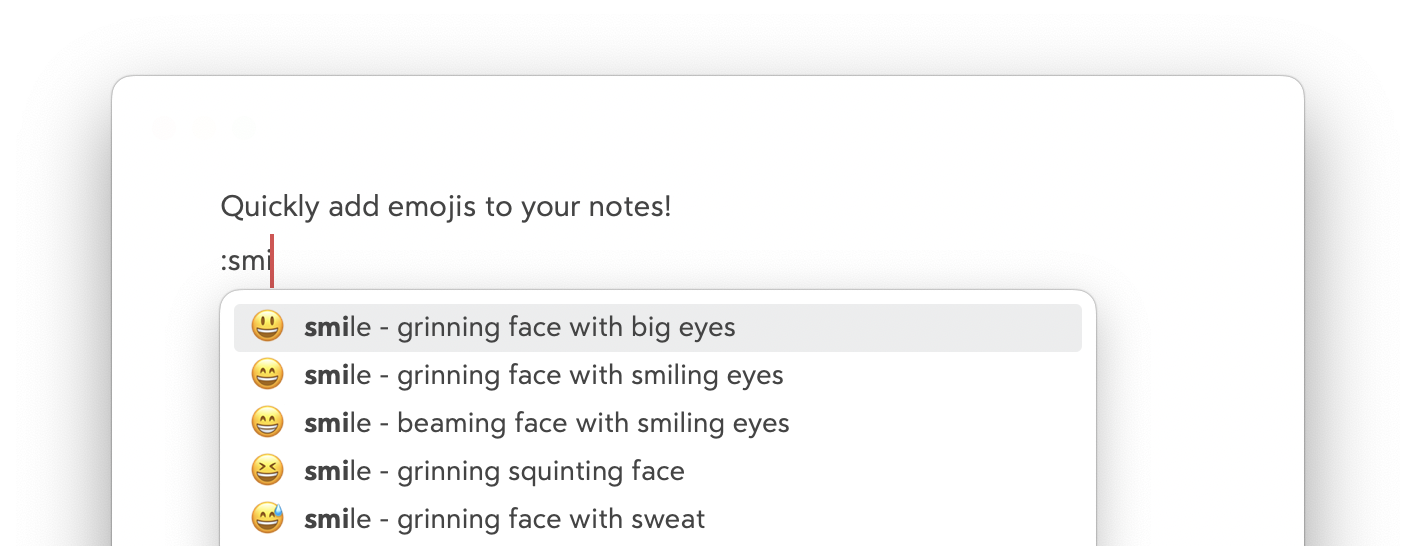Click the grinning squinting face emoji icon

pyautogui.click(x=267, y=471)
